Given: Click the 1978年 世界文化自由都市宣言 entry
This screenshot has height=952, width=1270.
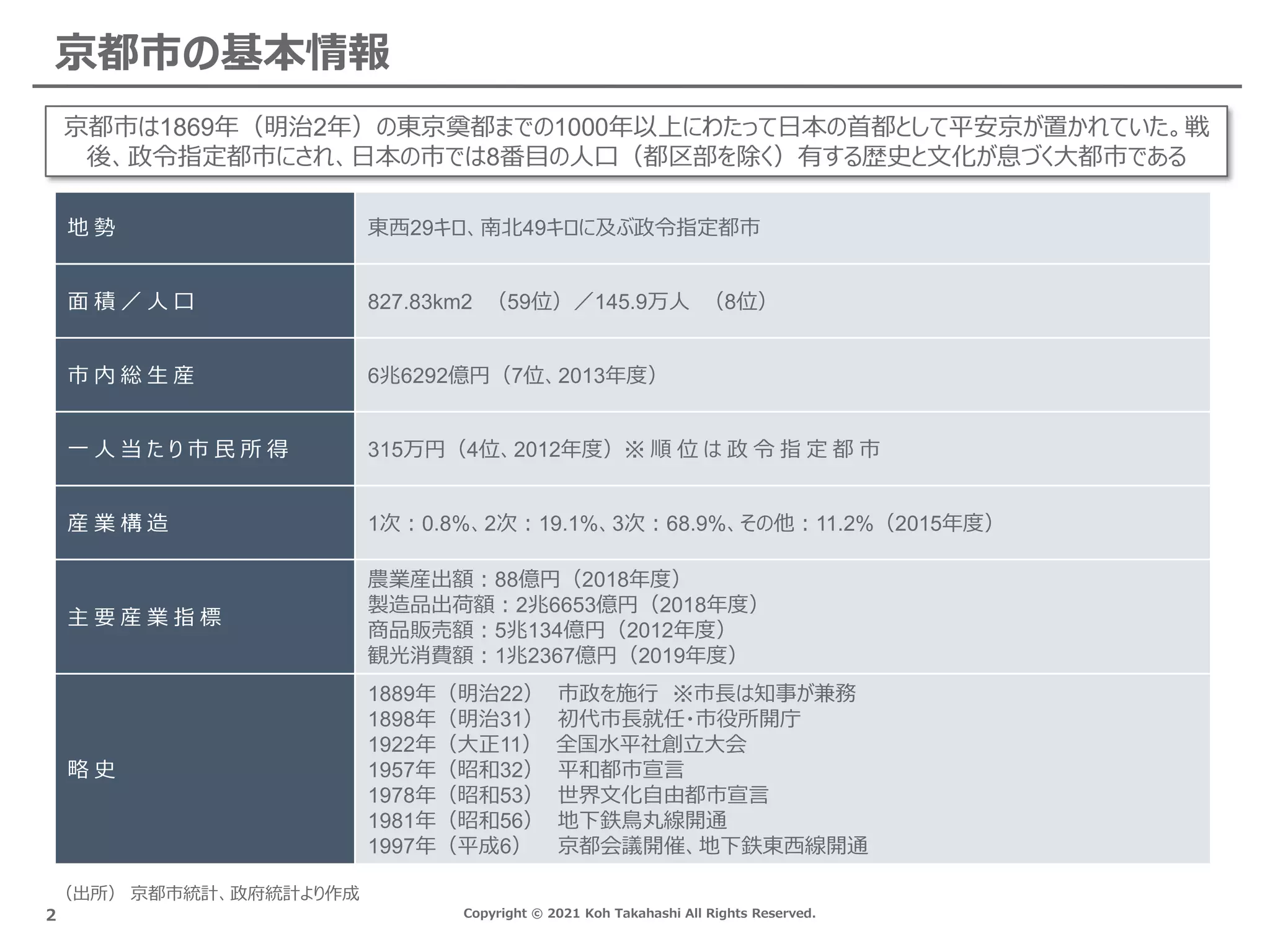Looking at the screenshot, I should [569, 795].
